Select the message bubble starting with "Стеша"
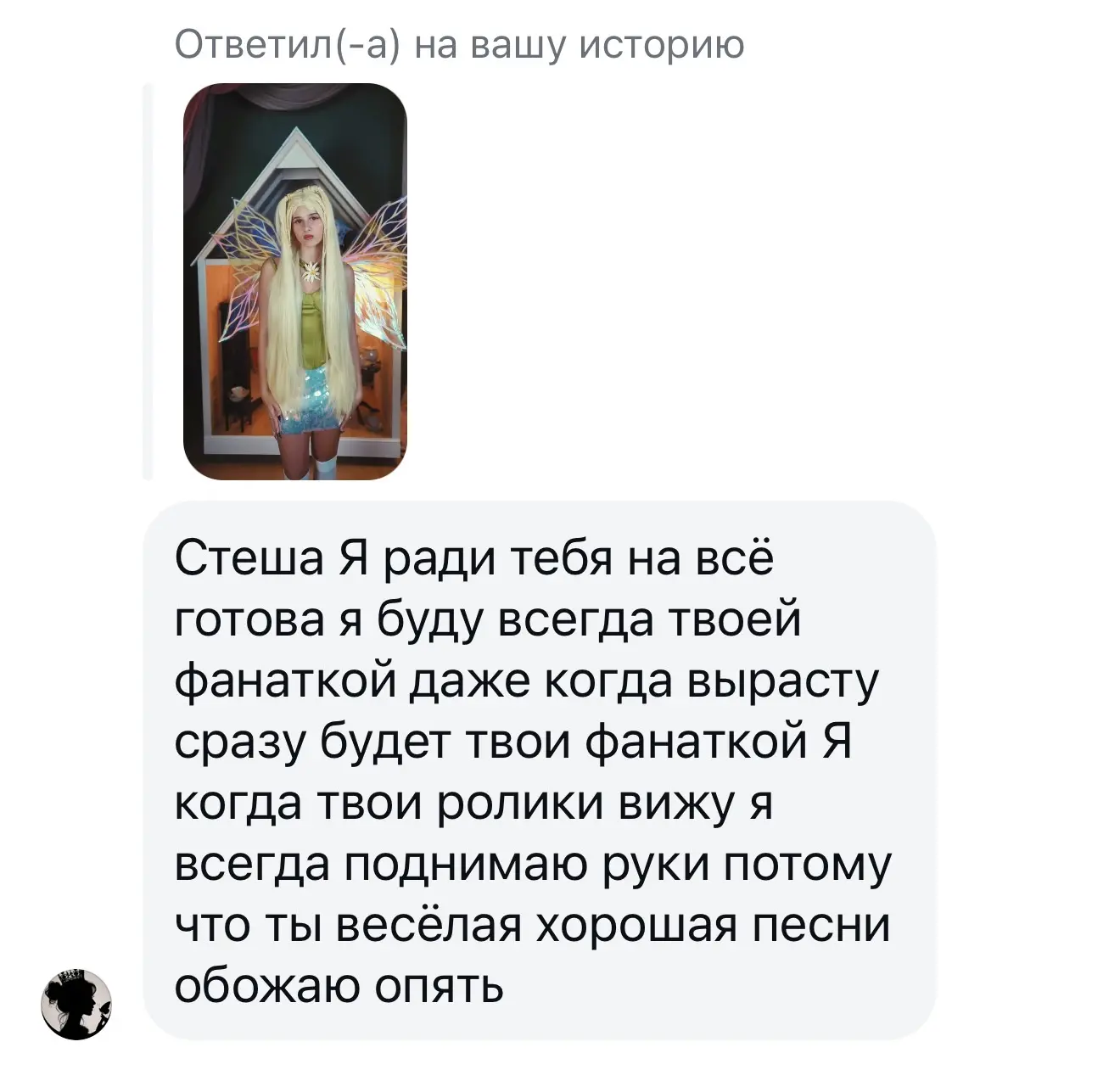The image size is (1120, 1081). pyautogui.click(x=540, y=770)
